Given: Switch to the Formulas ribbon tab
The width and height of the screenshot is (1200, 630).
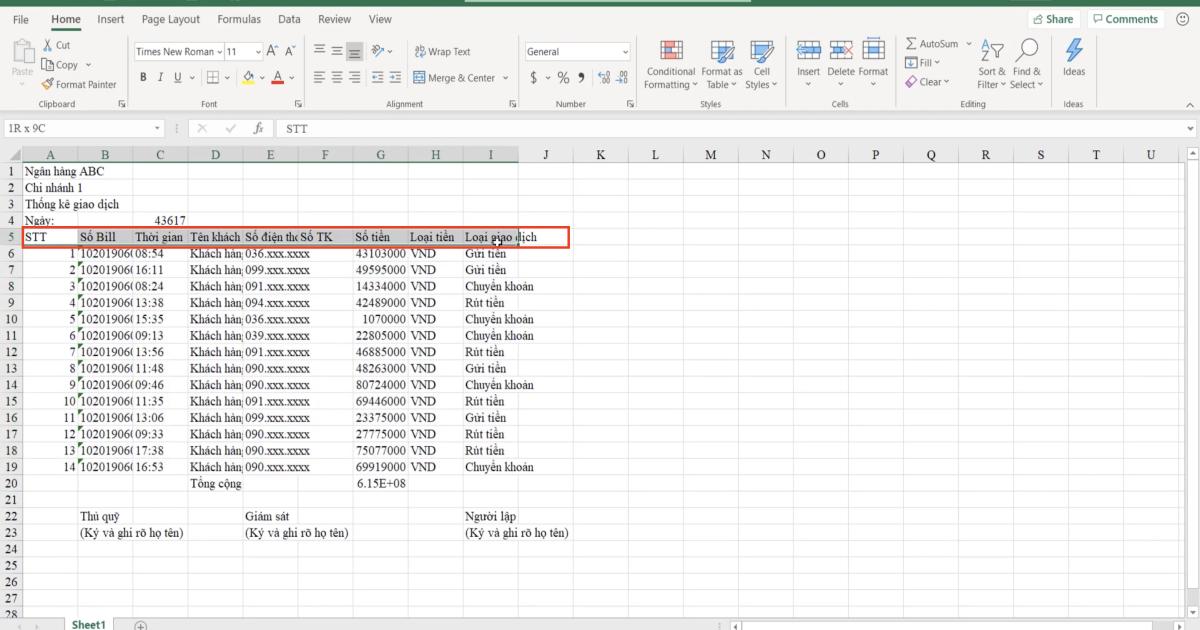Looking at the screenshot, I should click(x=239, y=18).
